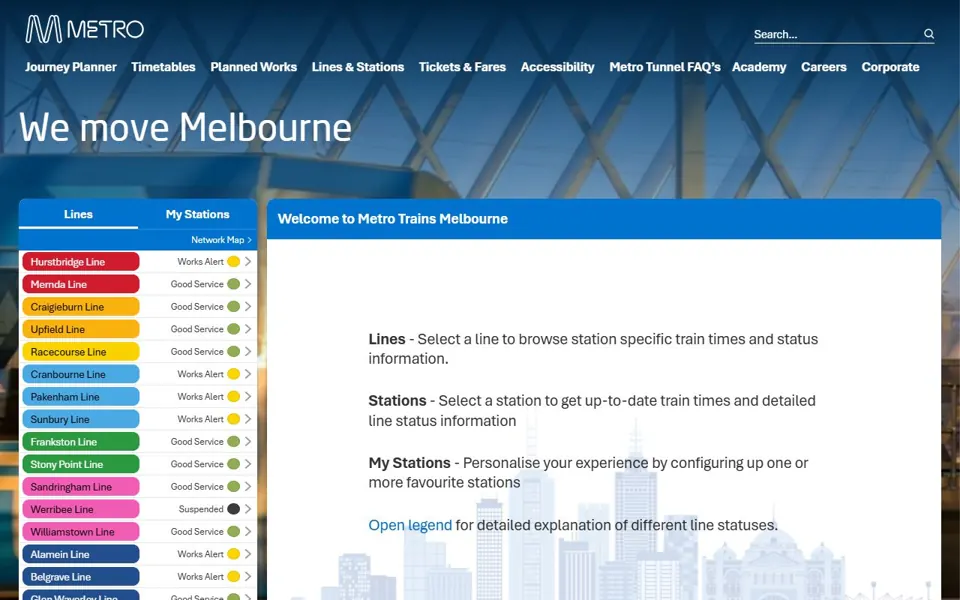Click the Sunbury Line yellow status dot
Viewport: 960px width, 600px height.
pos(233,419)
